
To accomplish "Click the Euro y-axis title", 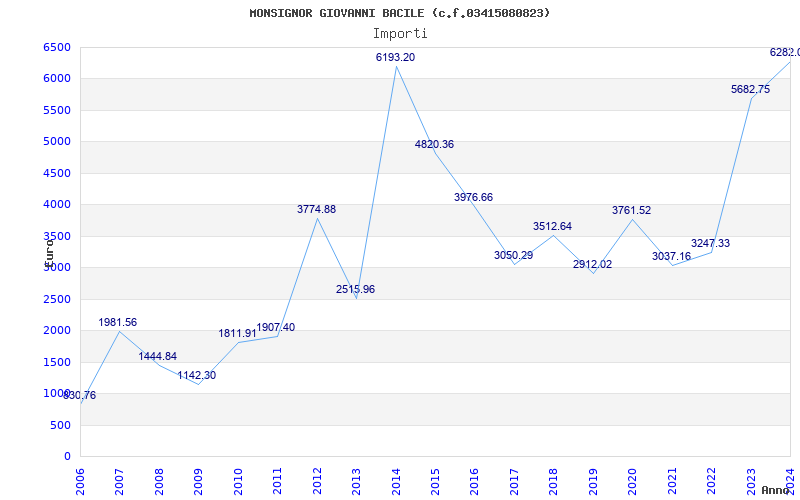I will point(49,253).
